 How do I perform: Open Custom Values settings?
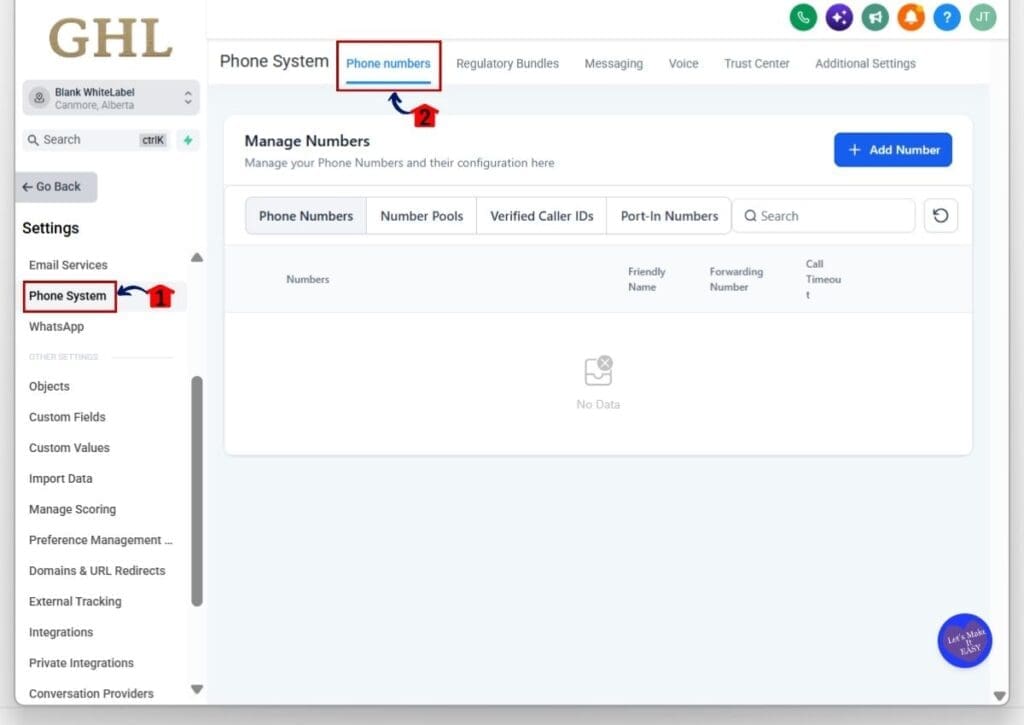click(69, 447)
